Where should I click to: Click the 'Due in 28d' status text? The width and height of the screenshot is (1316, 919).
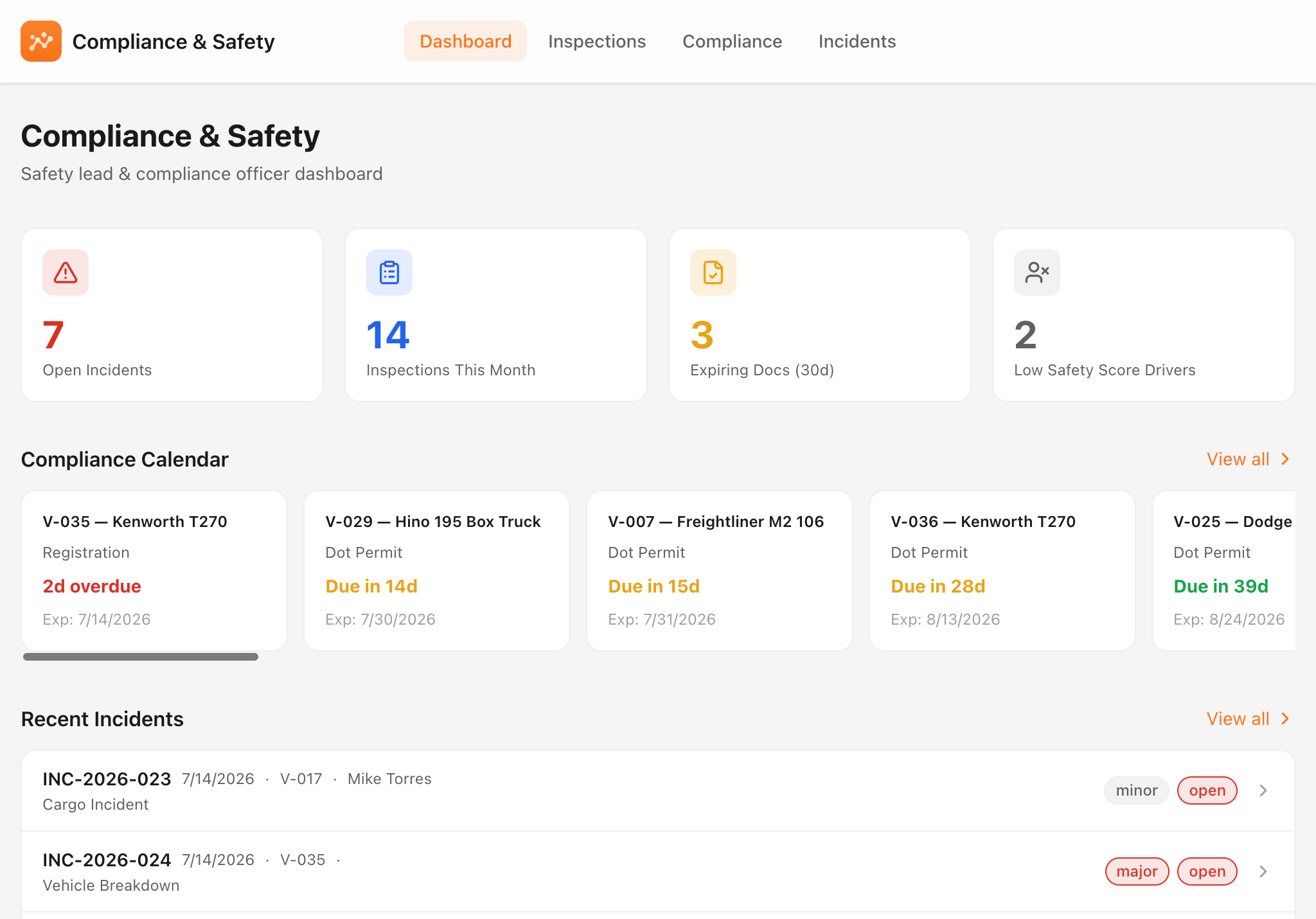pos(938,586)
